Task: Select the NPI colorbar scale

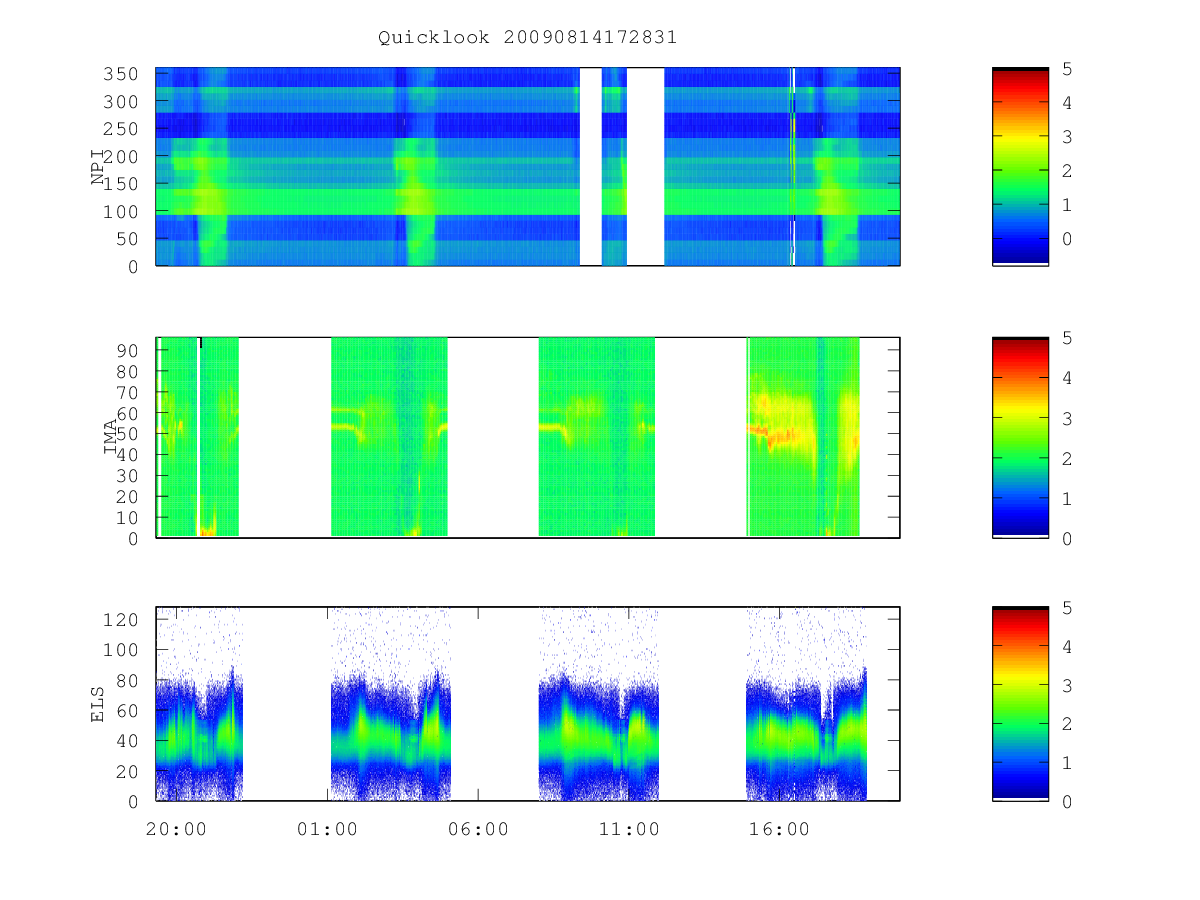Action: 1020,166
